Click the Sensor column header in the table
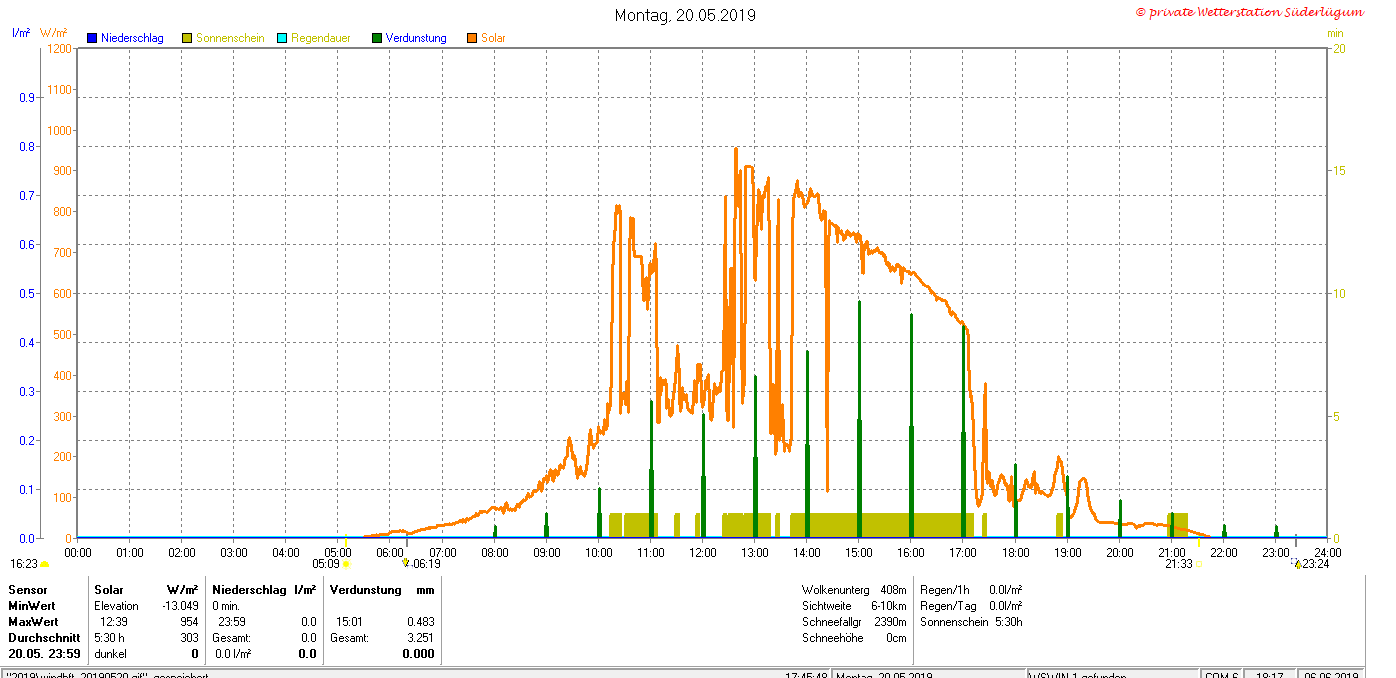 [x=28, y=590]
